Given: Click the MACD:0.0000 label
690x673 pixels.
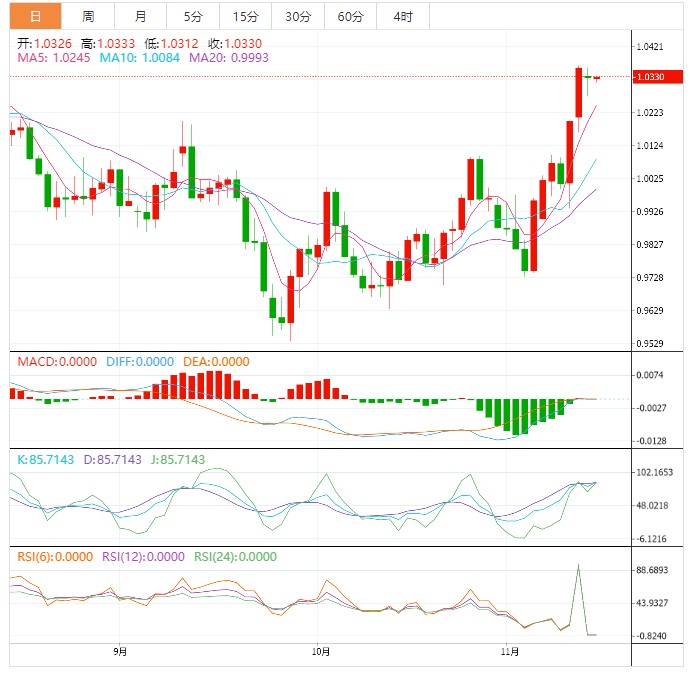Looking at the screenshot, I should click(x=57, y=362).
